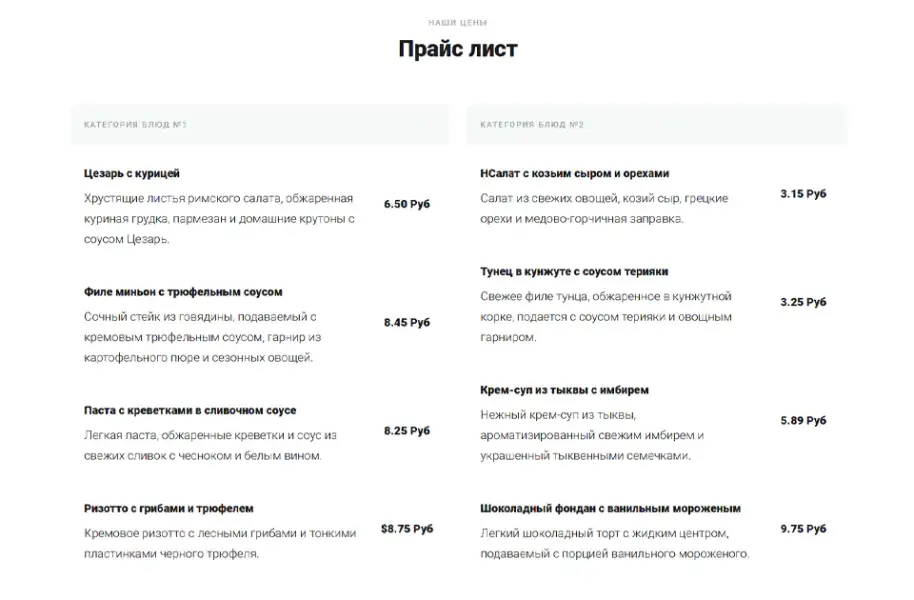Click the 3.25 Руб price

point(803,302)
